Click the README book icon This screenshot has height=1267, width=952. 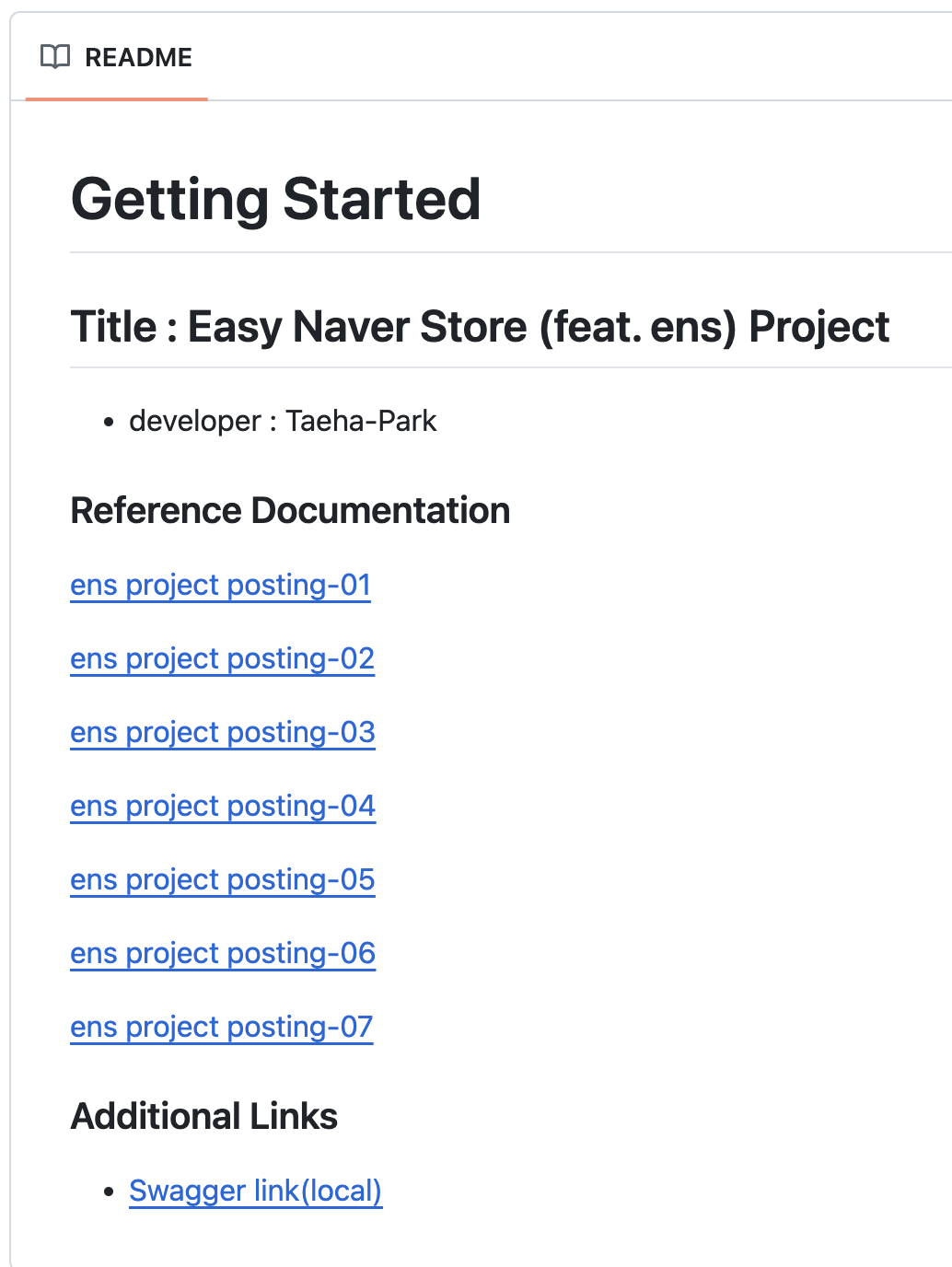(55, 57)
